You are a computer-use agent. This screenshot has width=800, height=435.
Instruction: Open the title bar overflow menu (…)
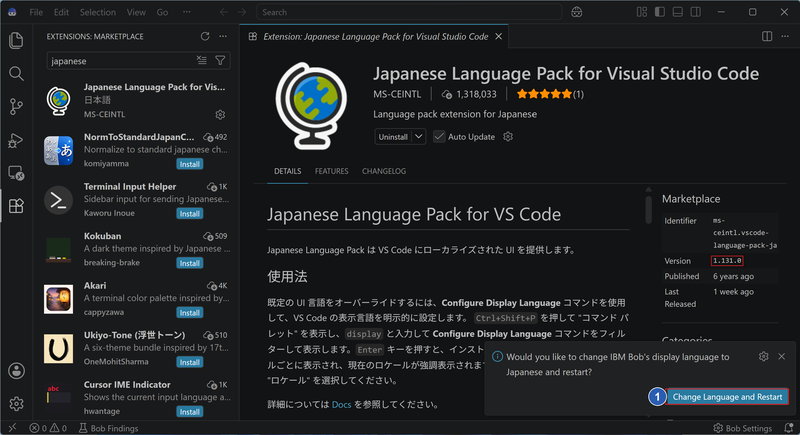click(x=187, y=12)
